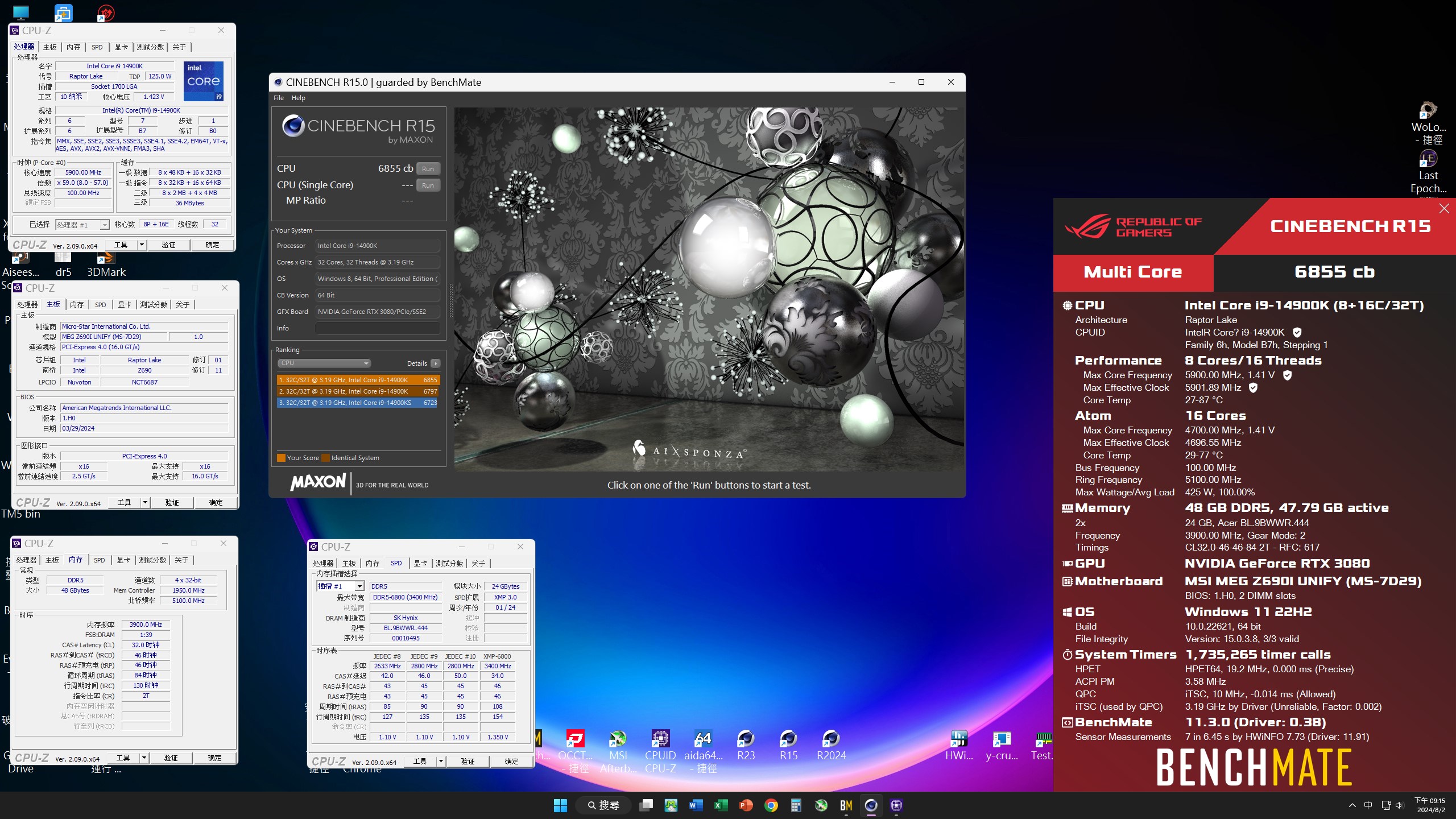The width and height of the screenshot is (1456, 819).
Task: Open the clock and date flyout
Action: tap(1430, 805)
